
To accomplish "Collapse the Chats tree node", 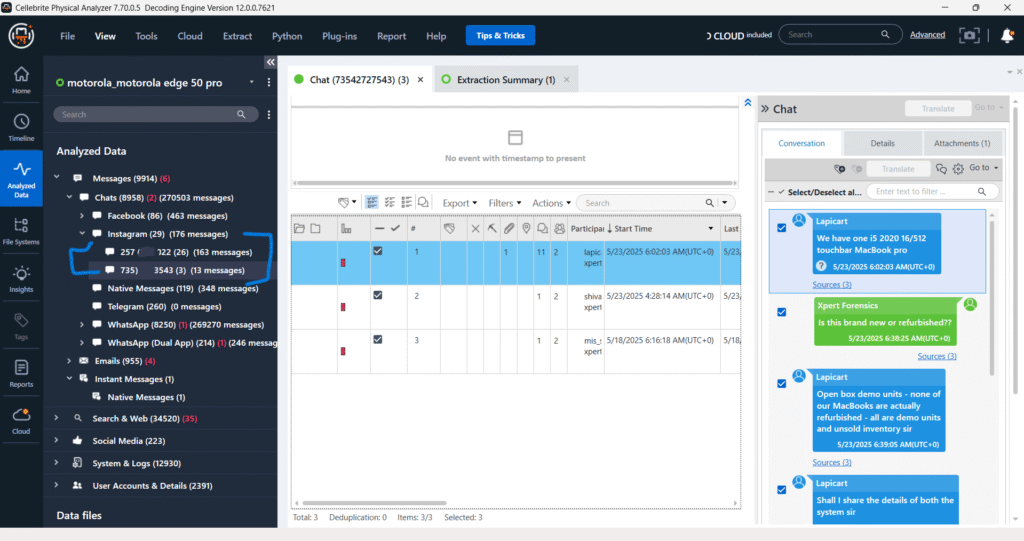I will pyautogui.click(x=69, y=197).
